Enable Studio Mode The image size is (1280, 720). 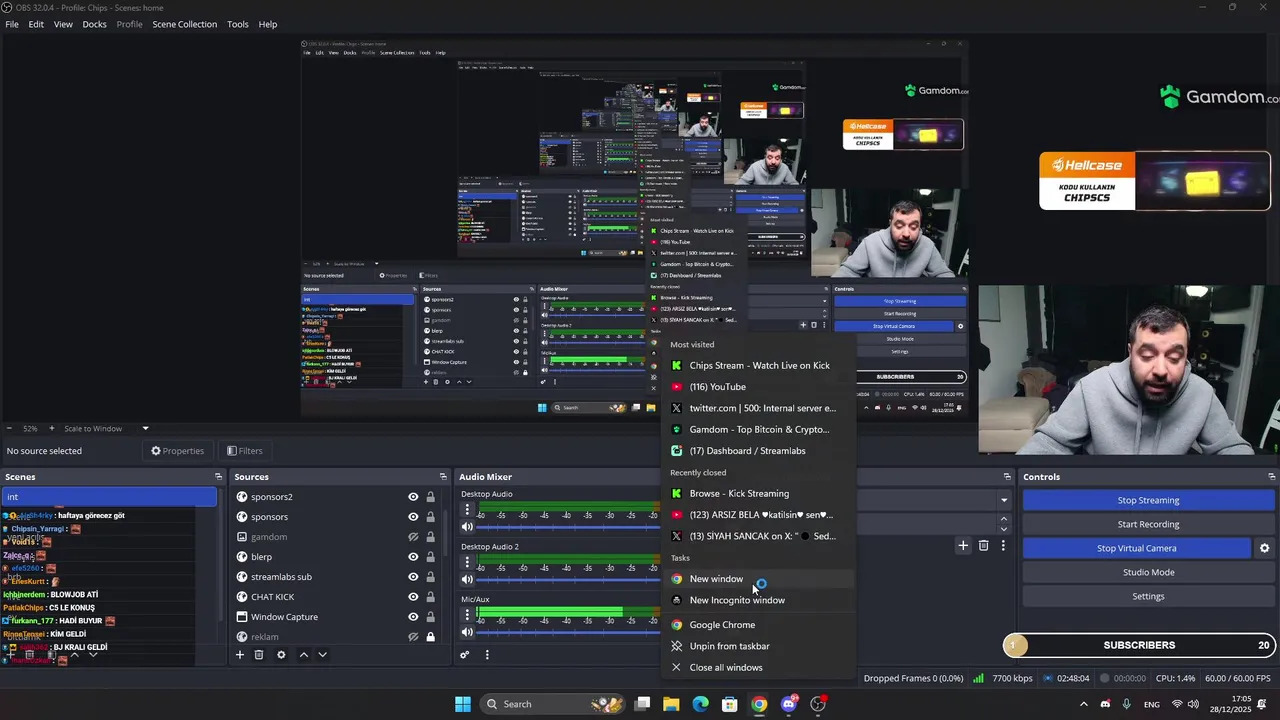(x=1148, y=572)
